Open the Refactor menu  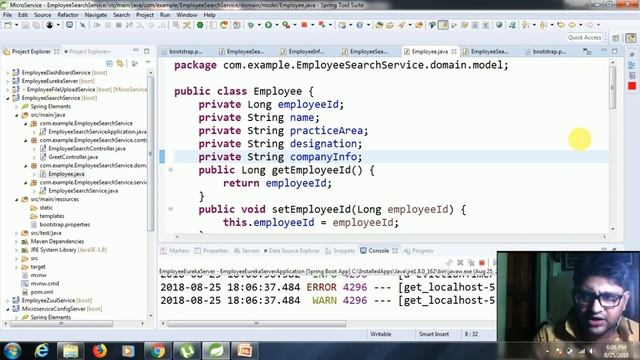click(x=68, y=15)
